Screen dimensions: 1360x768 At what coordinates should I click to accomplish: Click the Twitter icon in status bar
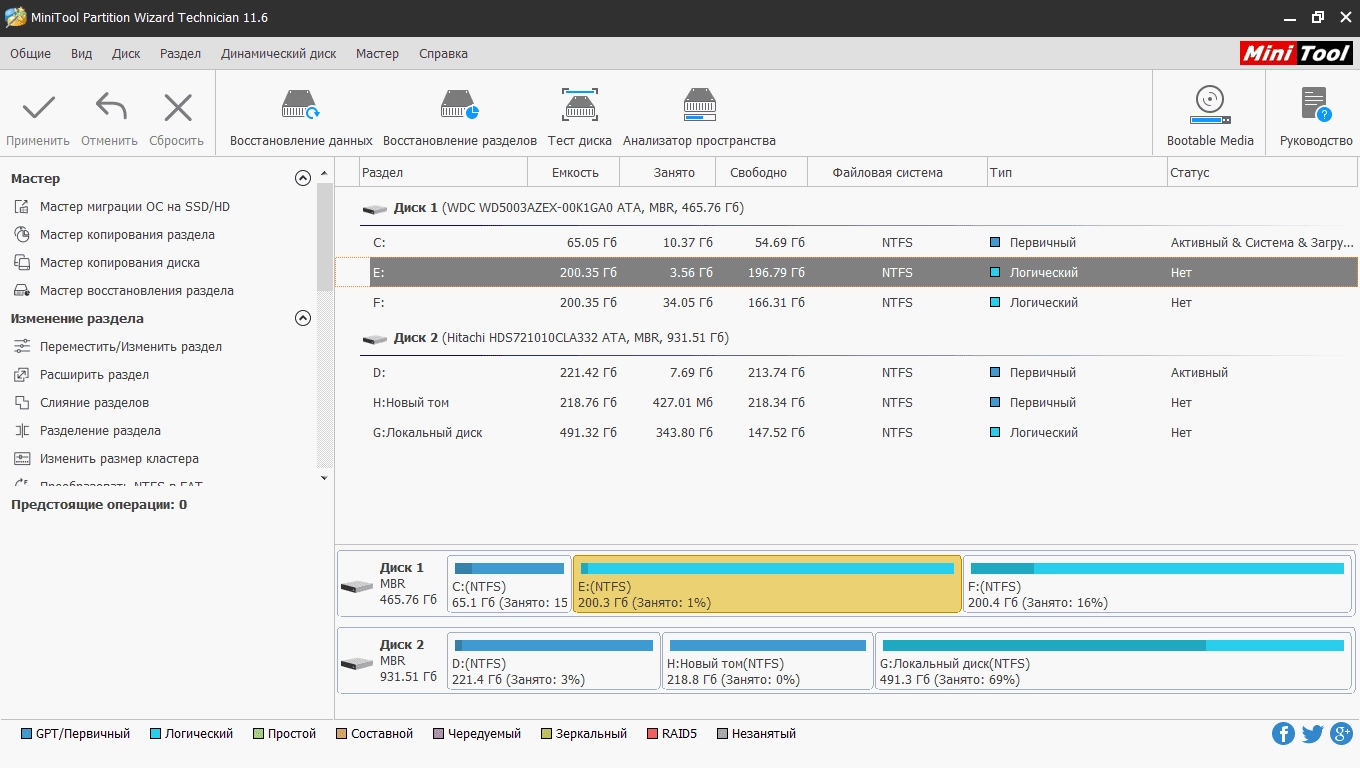[x=1312, y=734]
